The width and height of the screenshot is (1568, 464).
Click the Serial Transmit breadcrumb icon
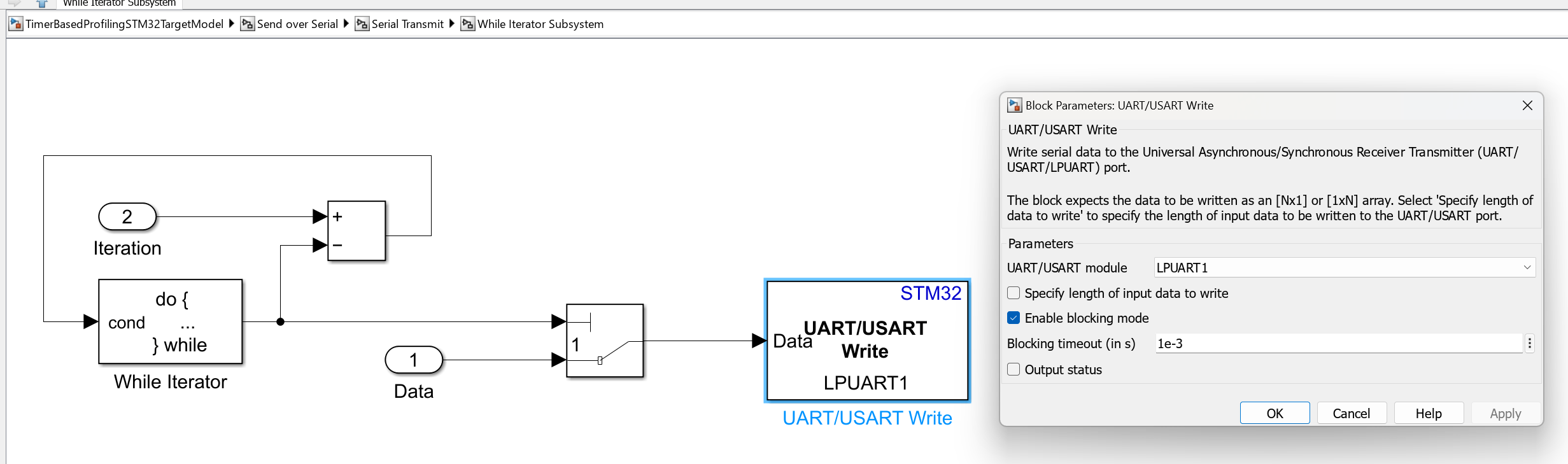pos(362,24)
